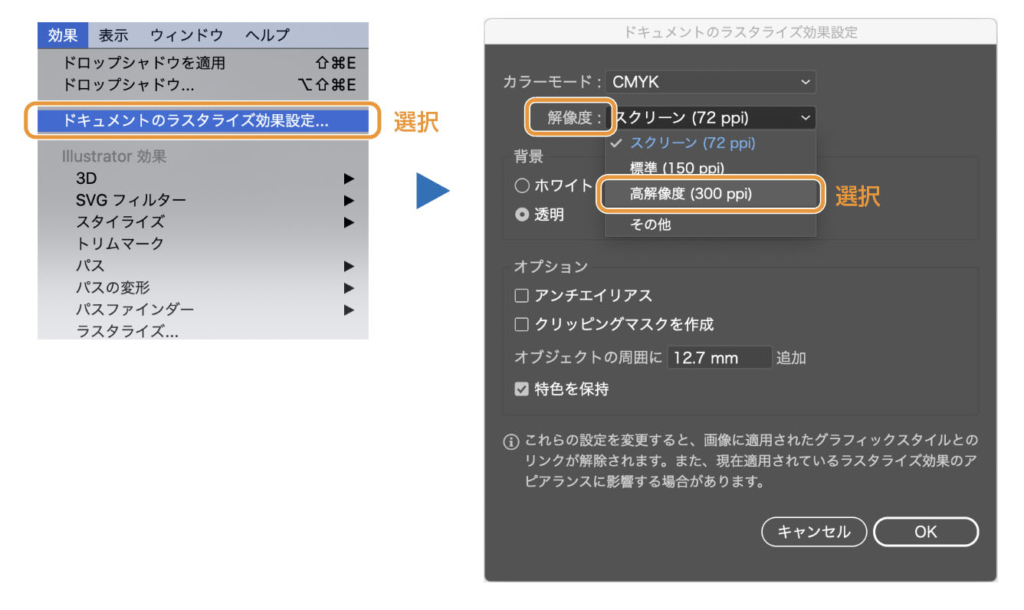Expand the SVG フィルター submenu
This screenshot has height=610, width=1024.
(203, 200)
